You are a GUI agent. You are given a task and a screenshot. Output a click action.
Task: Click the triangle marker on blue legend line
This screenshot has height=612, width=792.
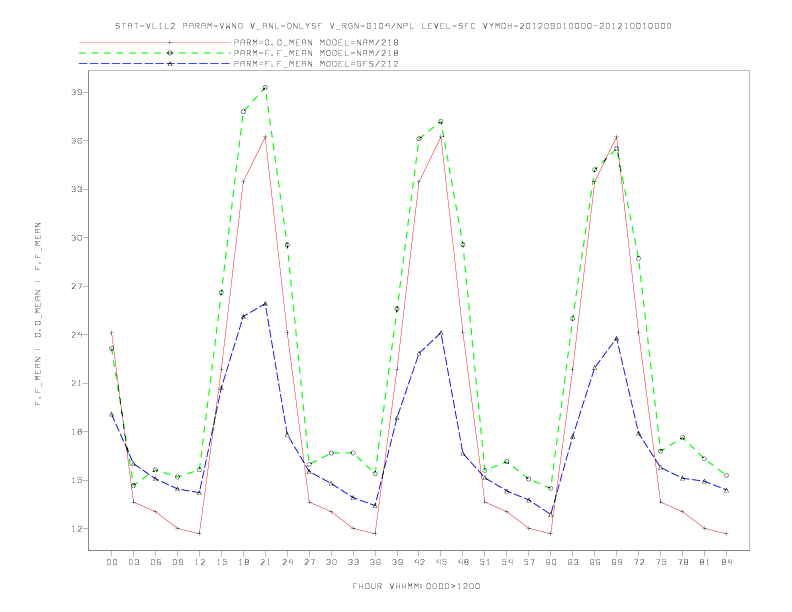point(170,64)
